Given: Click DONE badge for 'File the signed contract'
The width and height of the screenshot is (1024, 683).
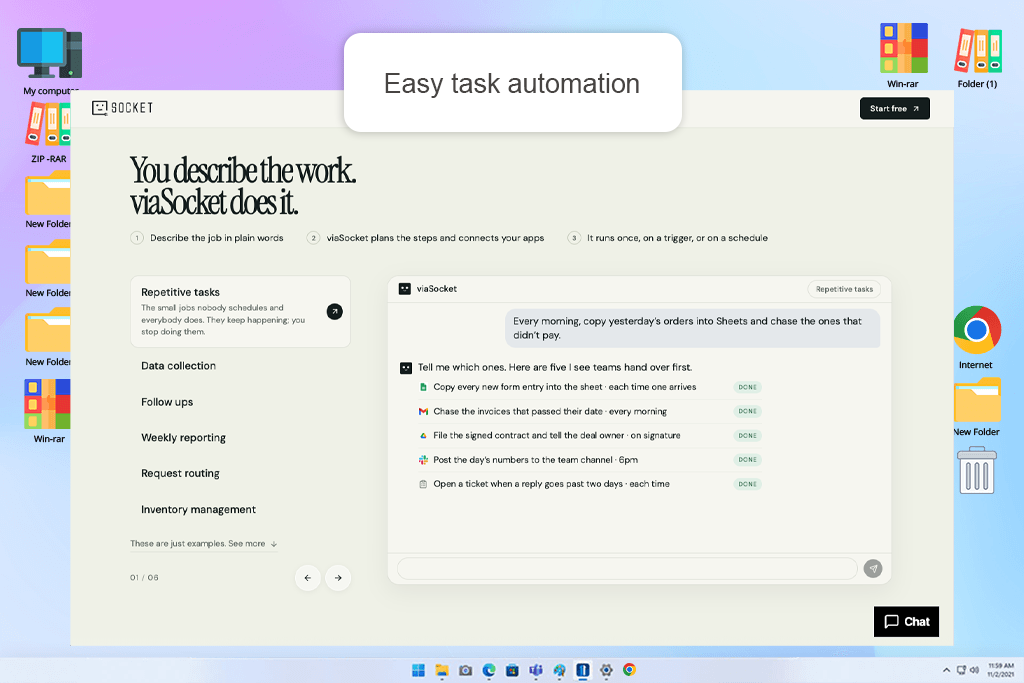Looking at the screenshot, I should [x=747, y=436].
